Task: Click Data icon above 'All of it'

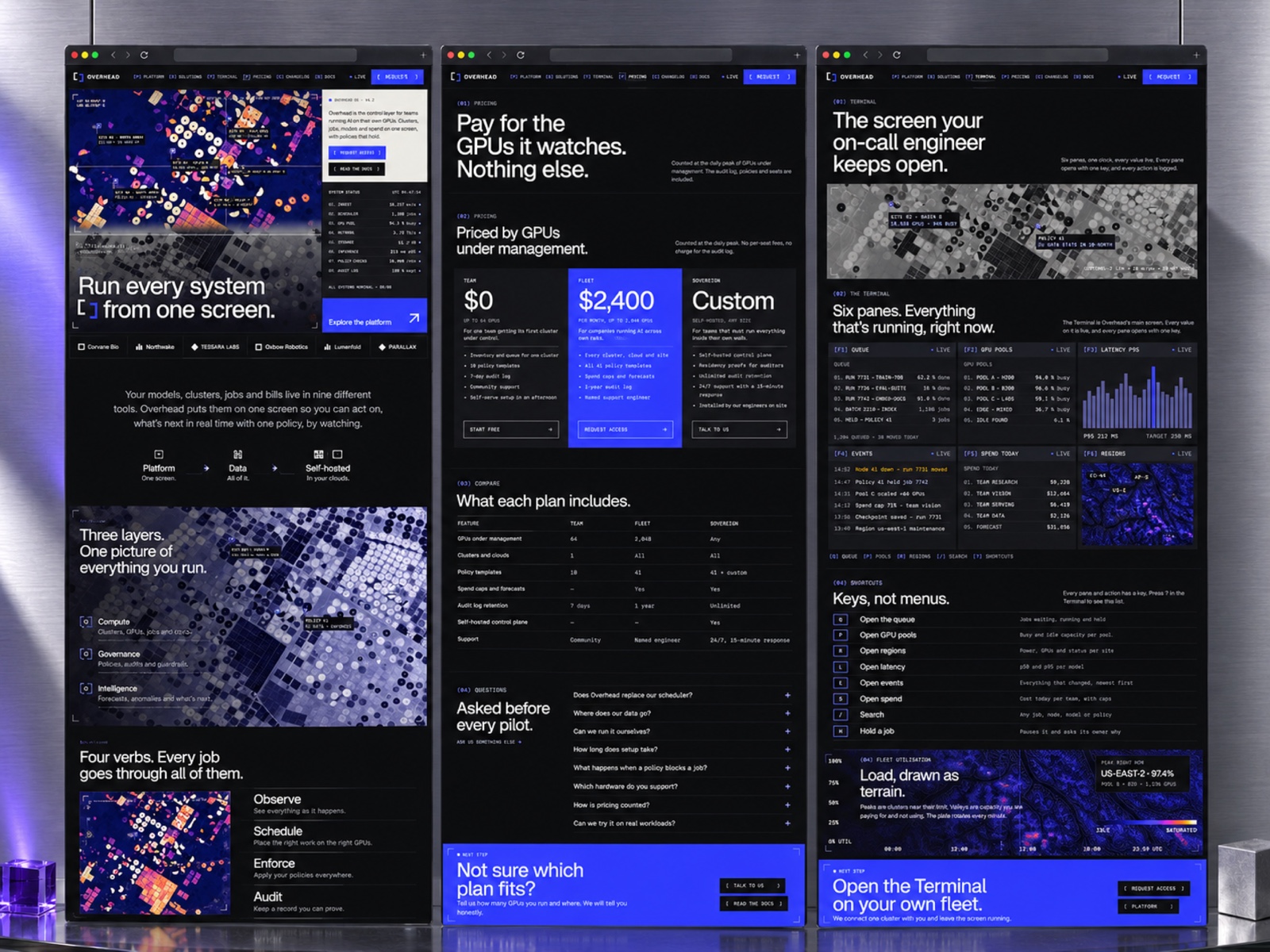Action: pos(237,455)
